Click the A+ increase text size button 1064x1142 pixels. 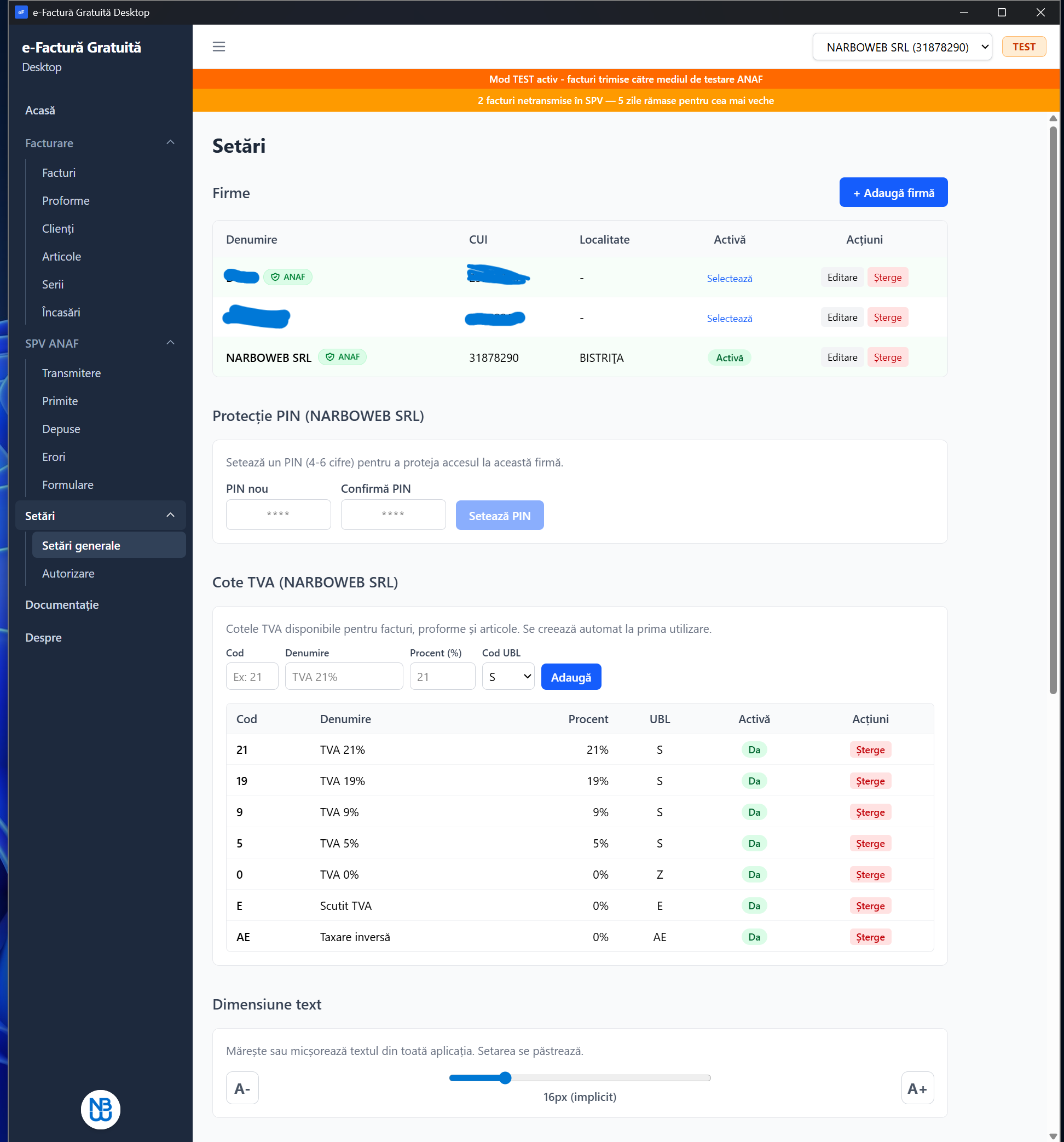coord(917,1088)
